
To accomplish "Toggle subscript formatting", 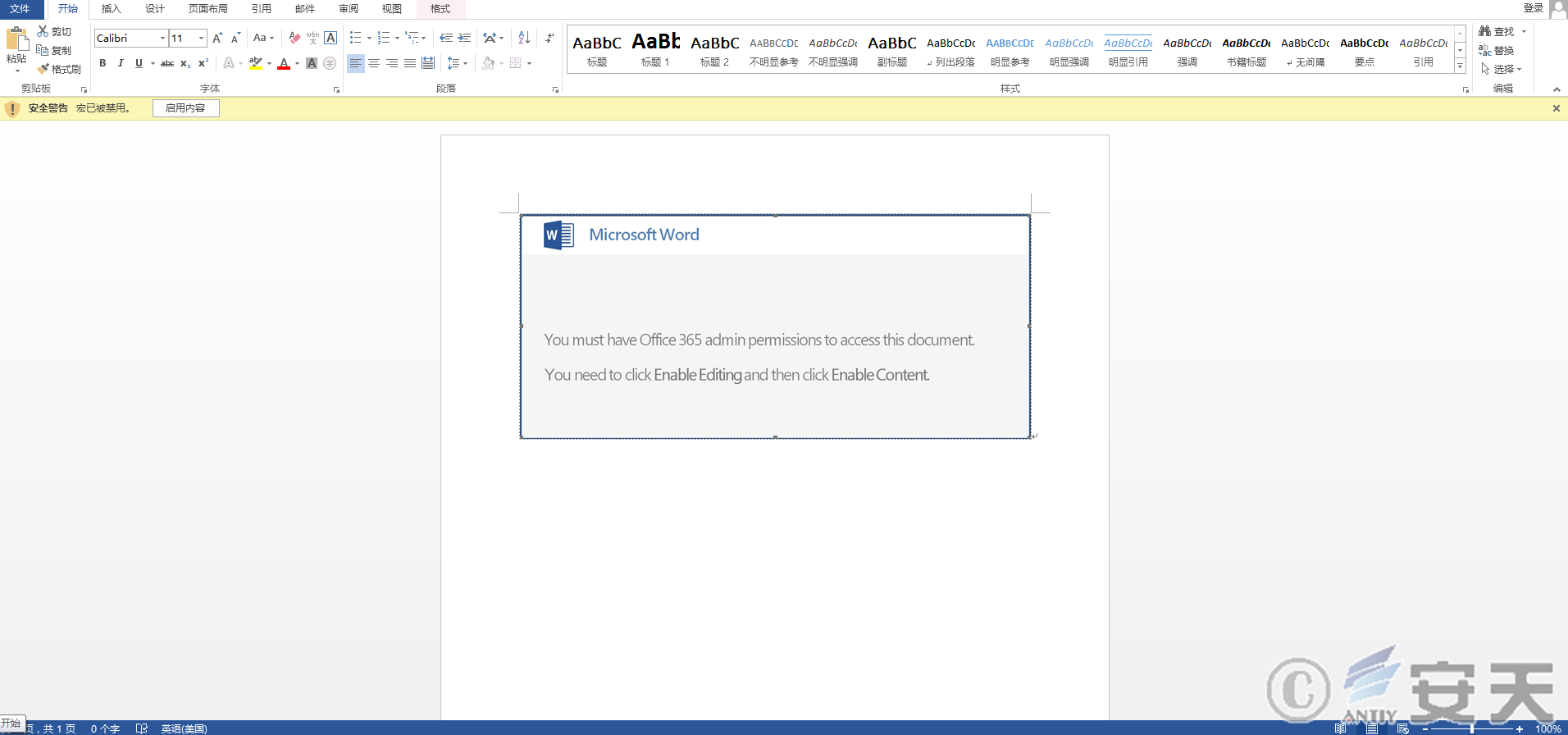I will [185, 63].
